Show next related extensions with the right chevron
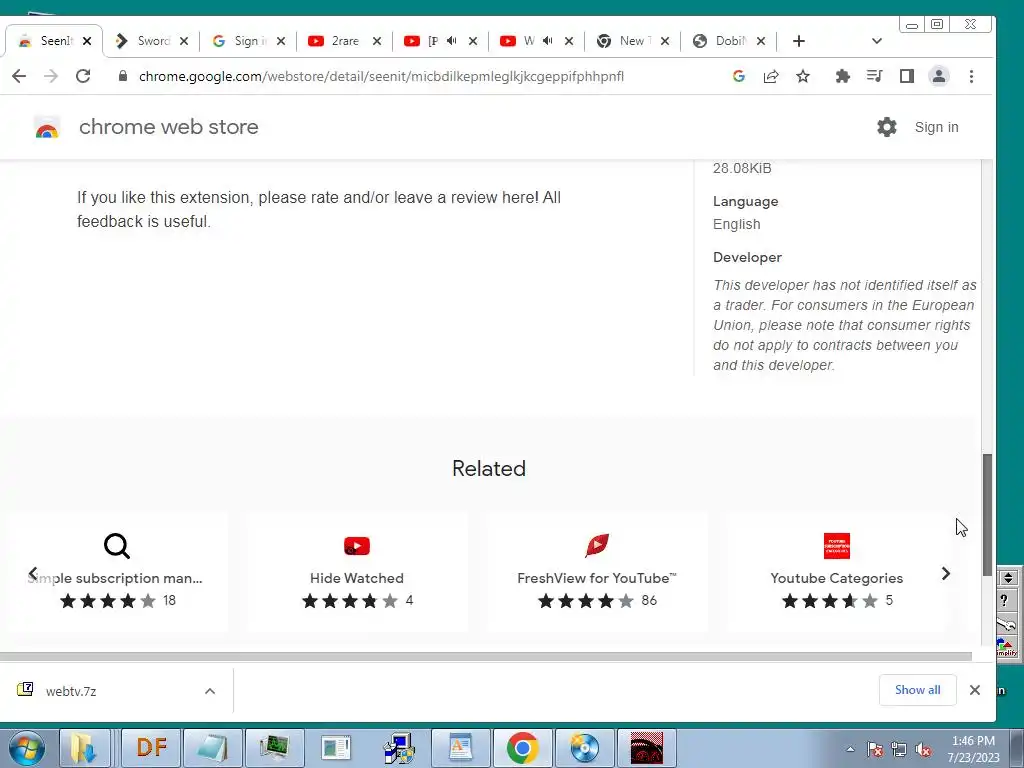Viewport: 1024px width, 768px height. tap(946, 573)
